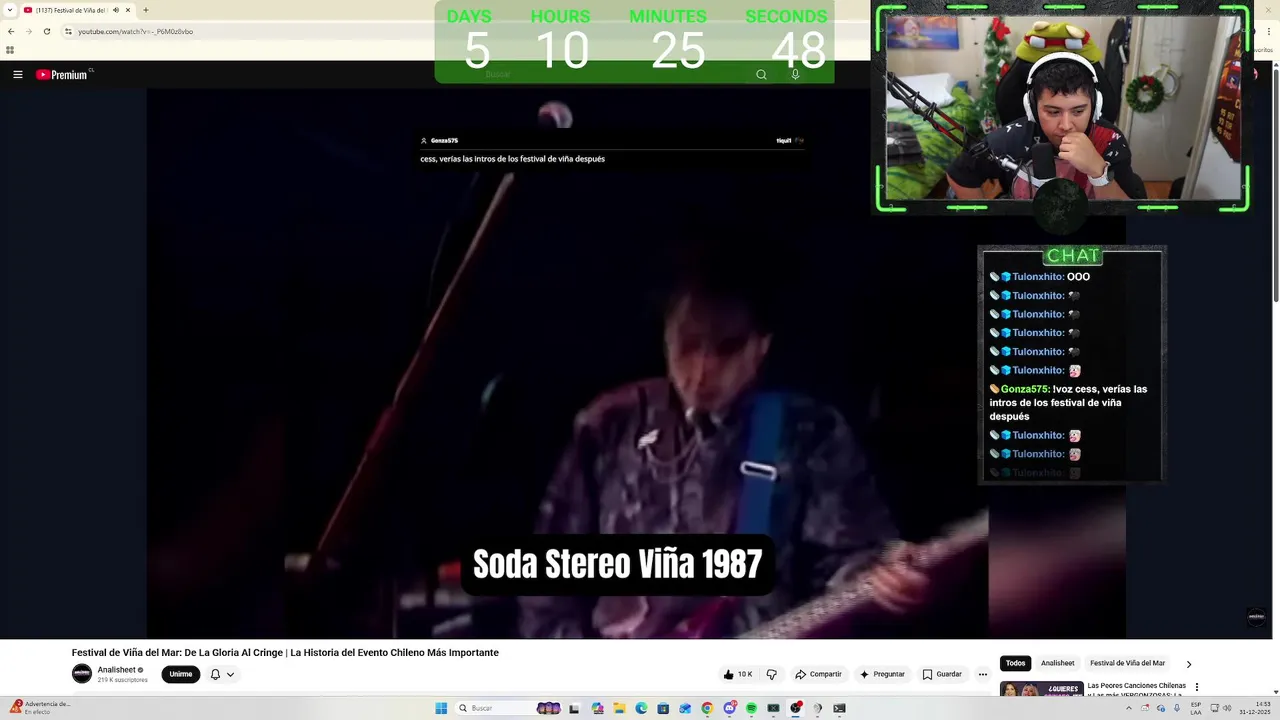Open volume control in system tray
Image resolution: width=1280 pixels, height=720 pixels.
(x=1227, y=708)
